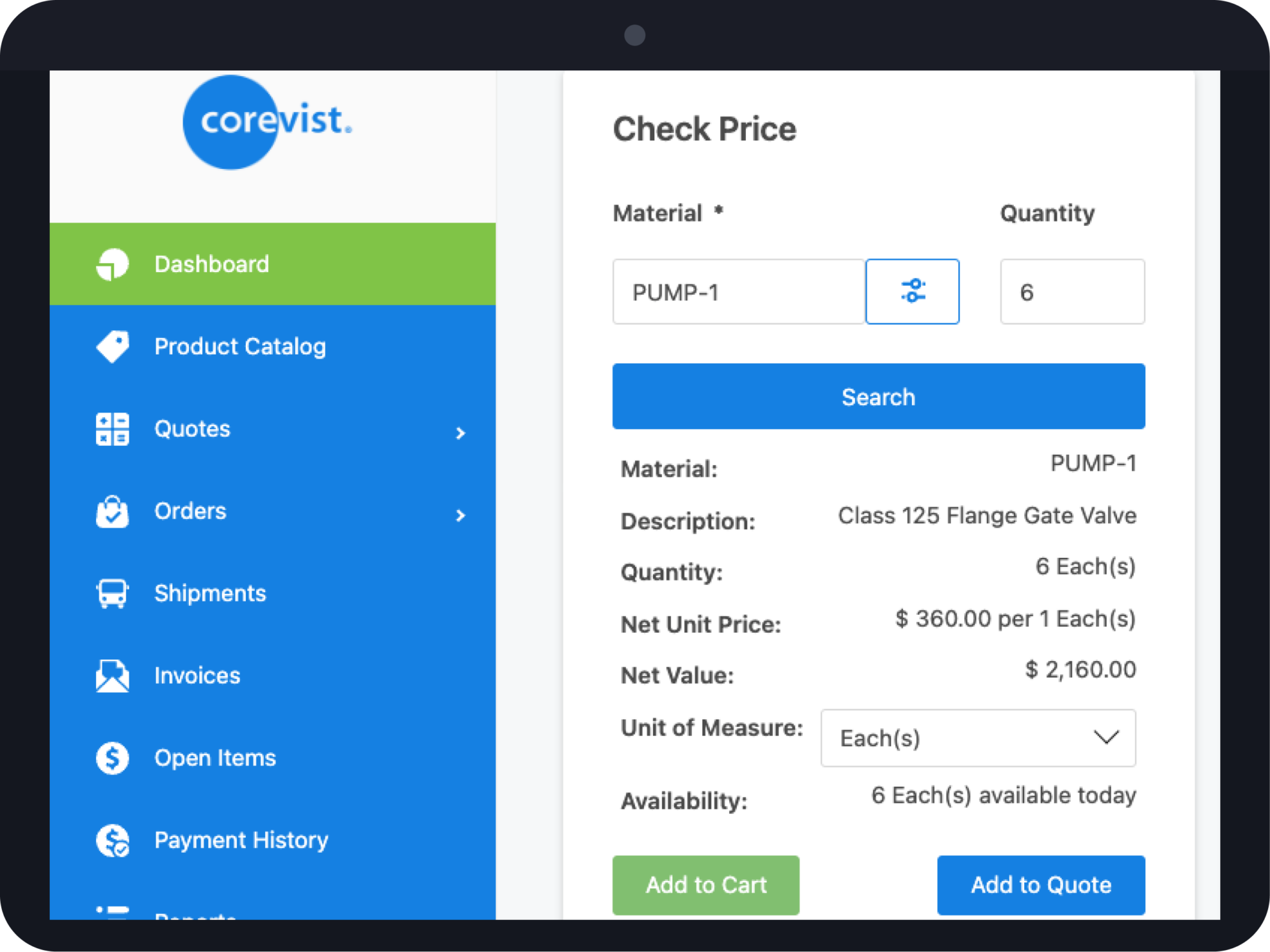This screenshot has height=952, width=1270.
Task: Open Shipments in the sidebar
Action: tap(273, 593)
